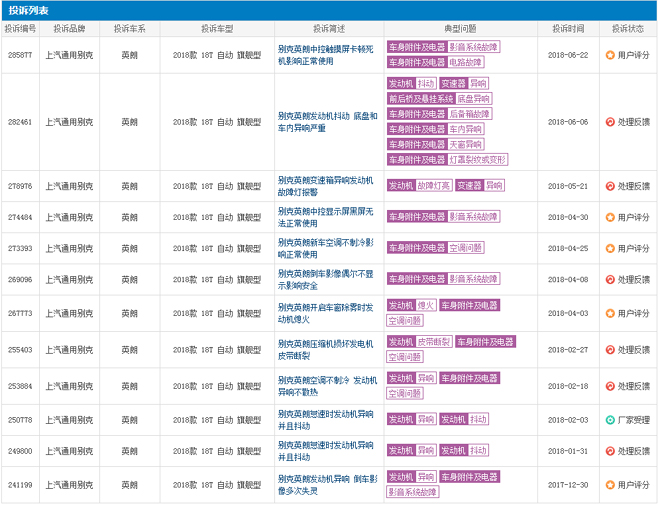Click the 投诉车型 column header
The height and width of the screenshot is (506, 660).
point(217,29)
